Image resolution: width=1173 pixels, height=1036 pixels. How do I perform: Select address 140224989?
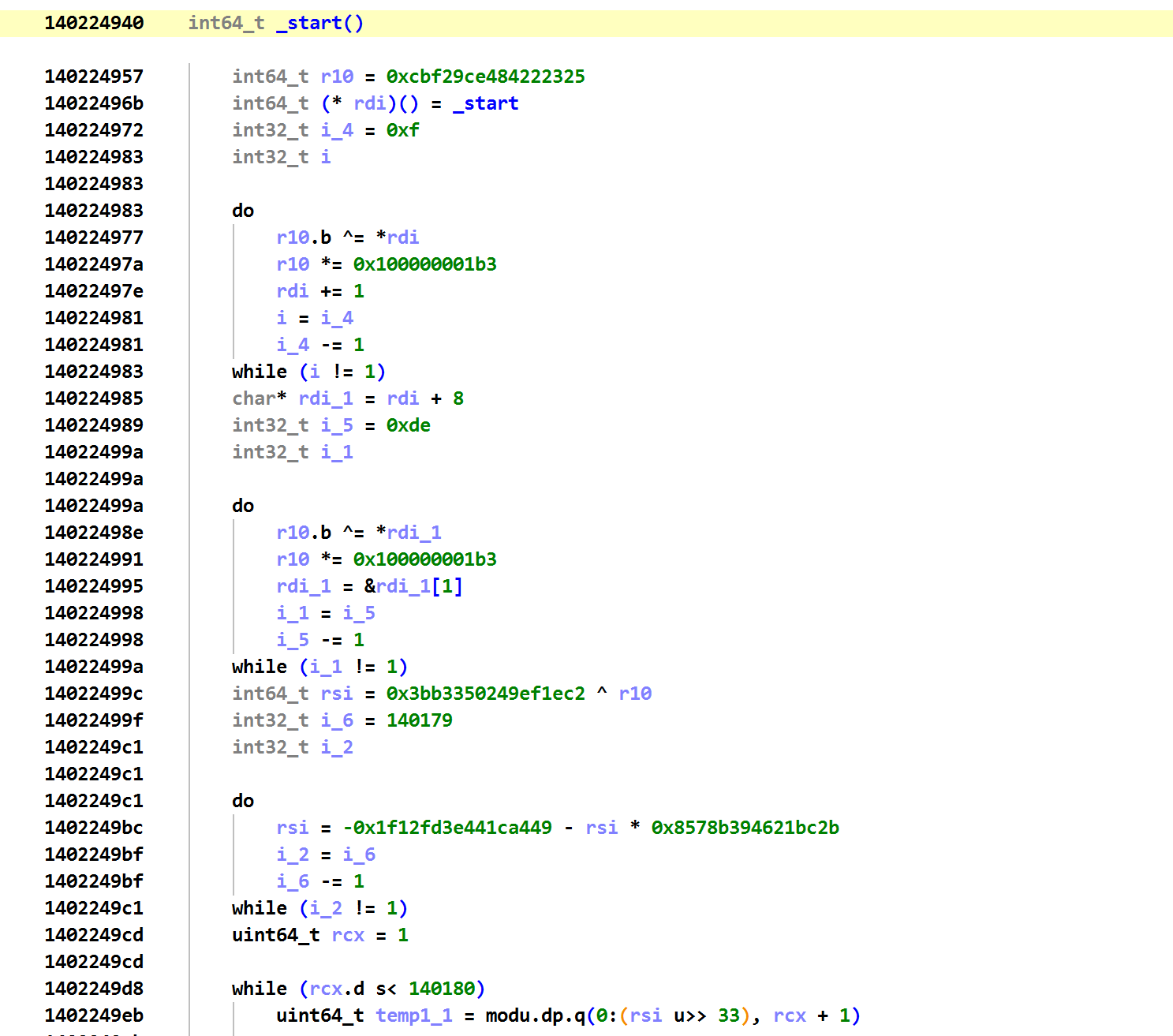point(94,425)
